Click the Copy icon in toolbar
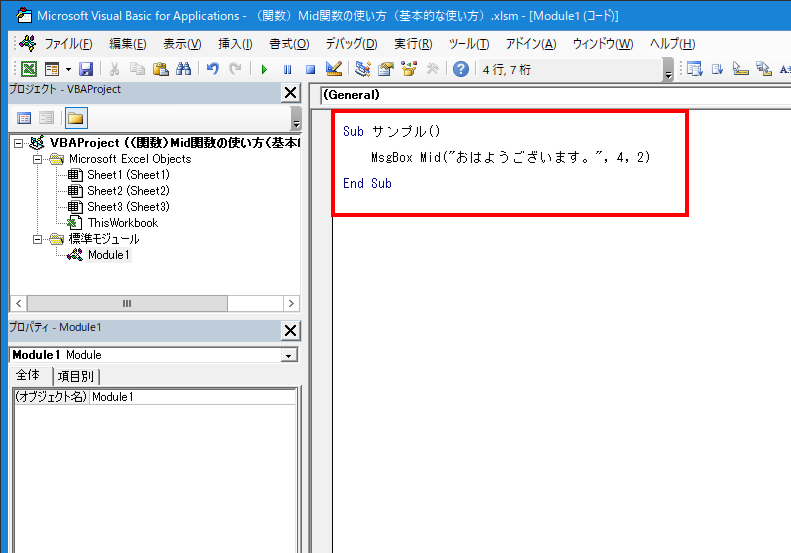Screen dimensions: 791x553 pos(137,69)
